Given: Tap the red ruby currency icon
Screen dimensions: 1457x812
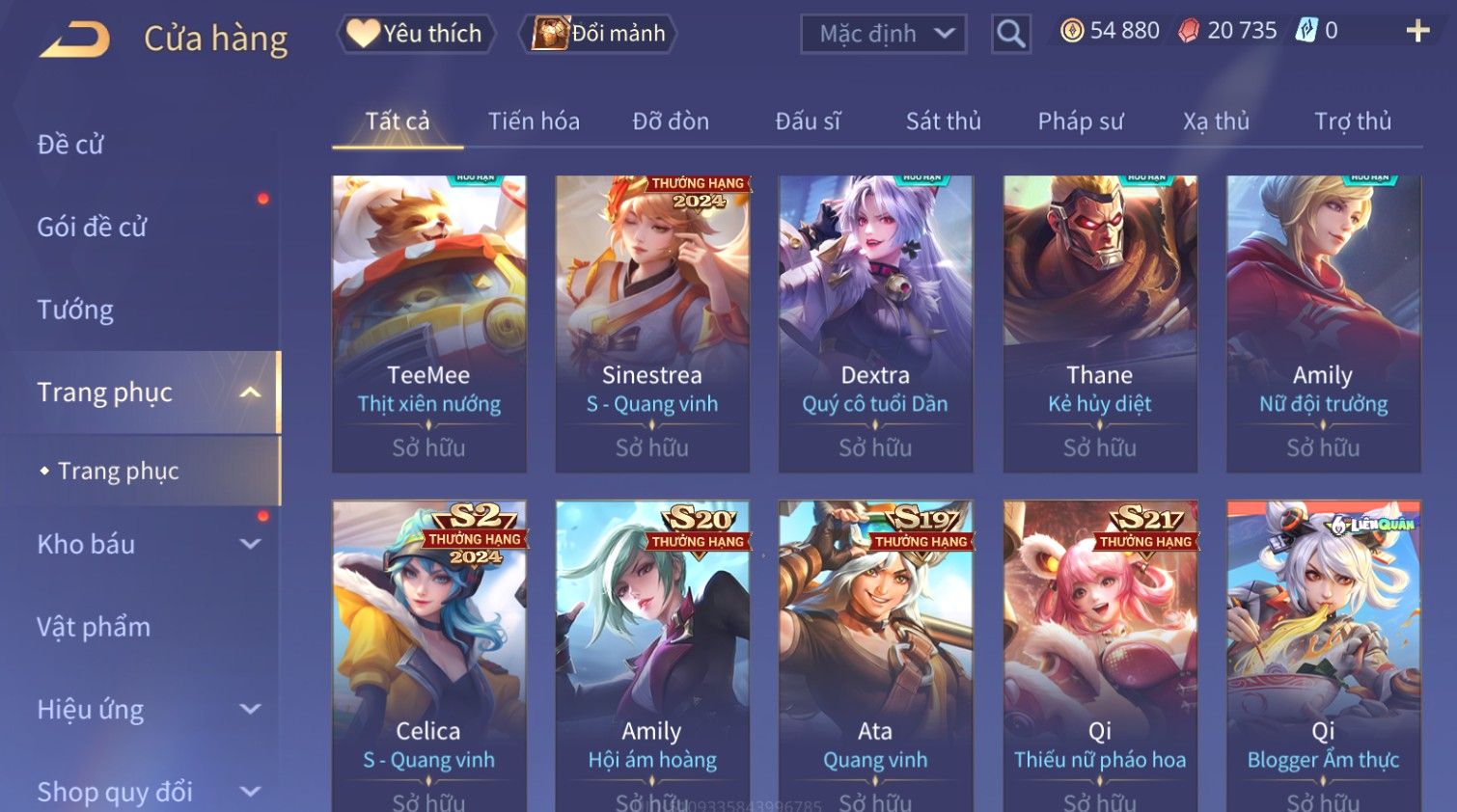Looking at the screenshot, I should click(1189, 31).
